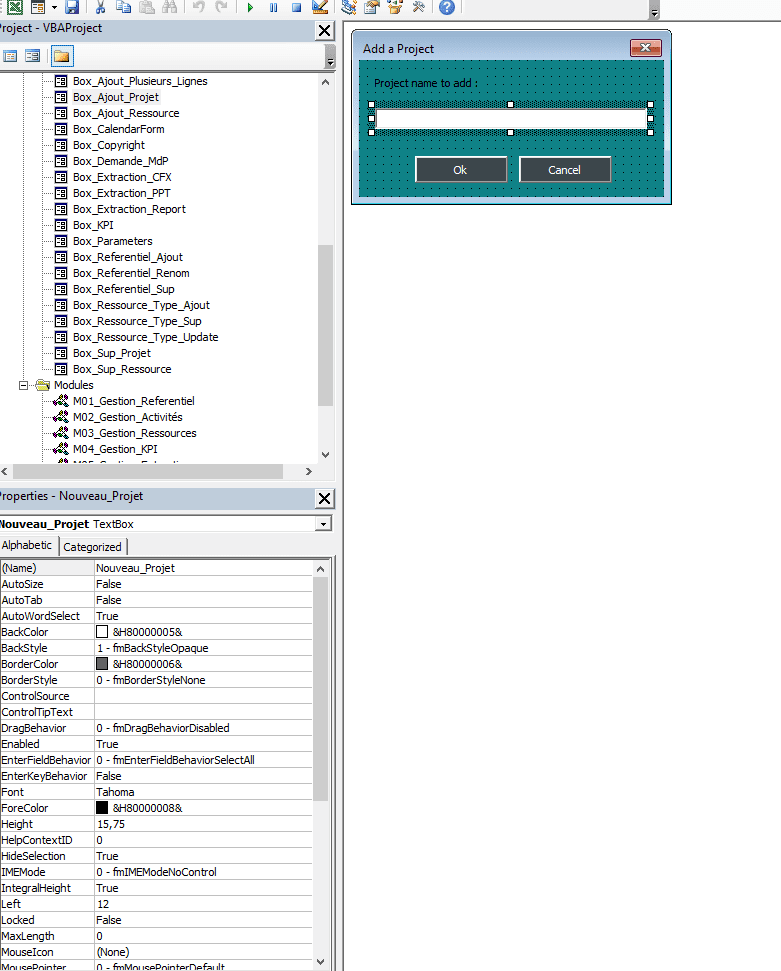
Task: Click the BackColor white color swatch
Action: point(102,632)
